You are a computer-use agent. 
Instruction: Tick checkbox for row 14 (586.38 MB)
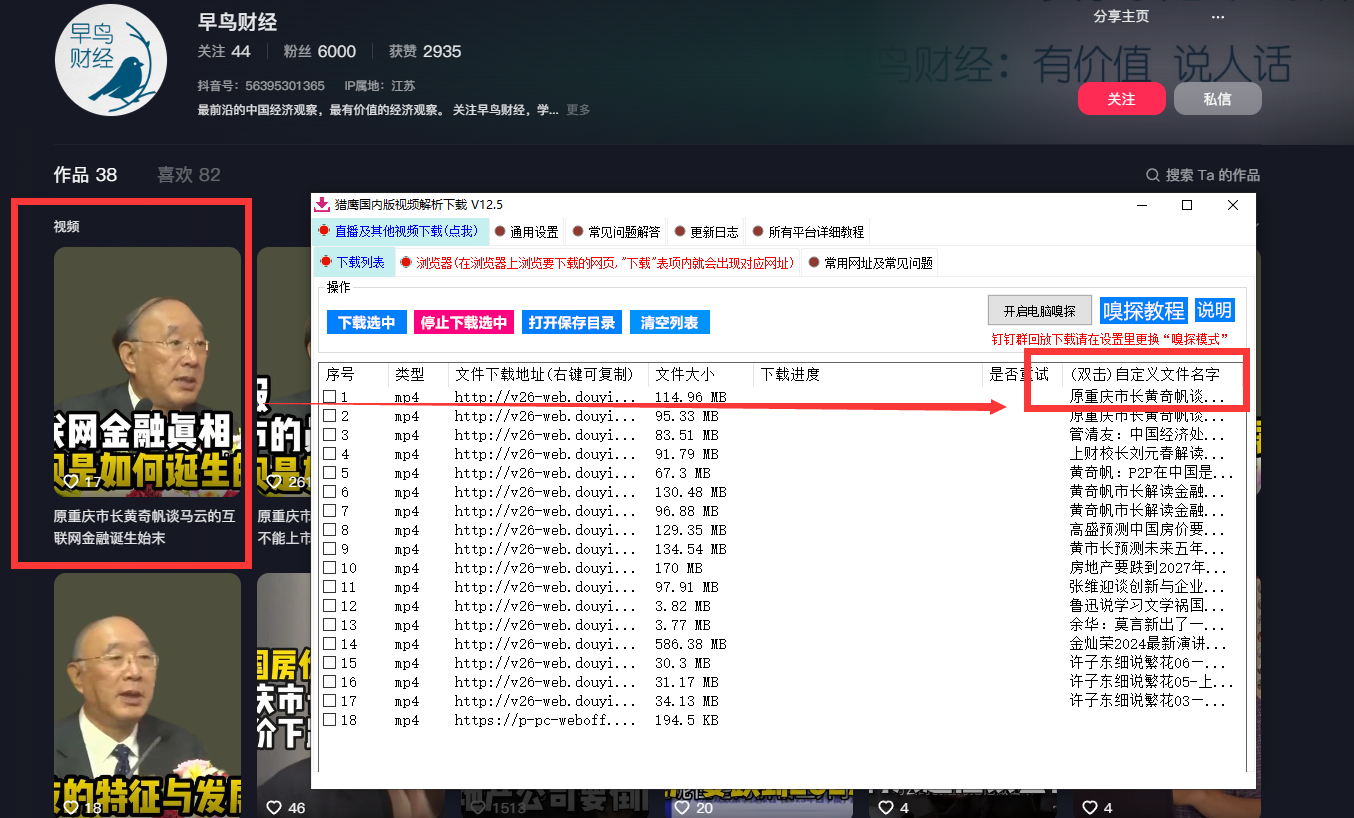pyautogui.click(x=329, y=644)
